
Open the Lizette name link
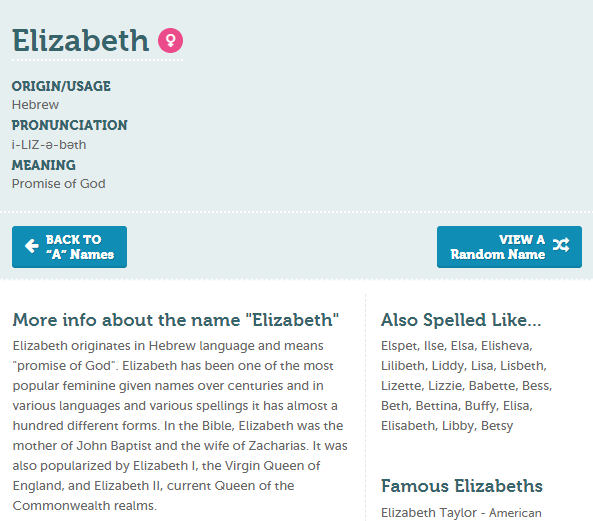click(x=401, y=386)
